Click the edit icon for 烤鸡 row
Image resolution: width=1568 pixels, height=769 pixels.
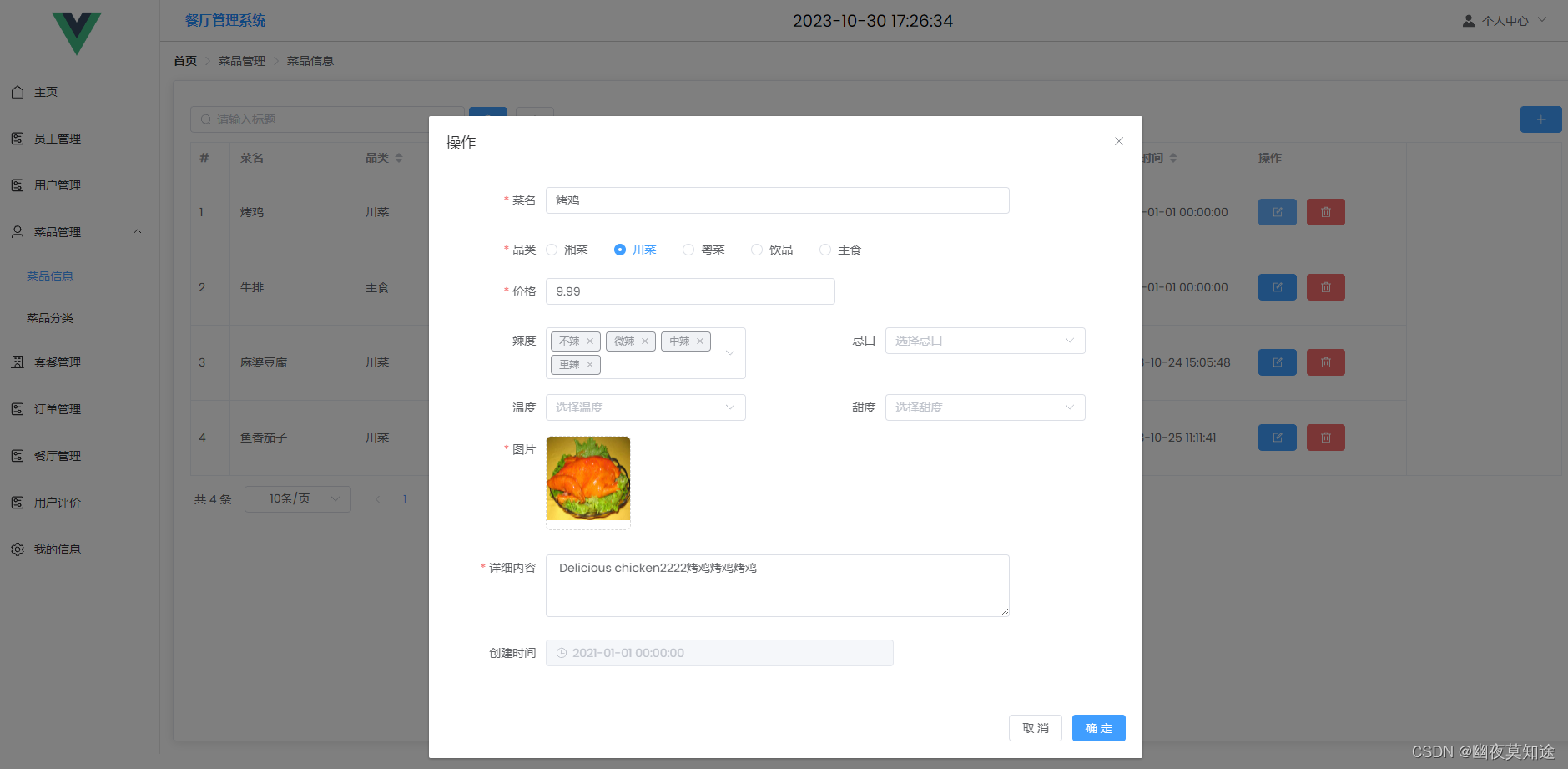point(1277,212)
